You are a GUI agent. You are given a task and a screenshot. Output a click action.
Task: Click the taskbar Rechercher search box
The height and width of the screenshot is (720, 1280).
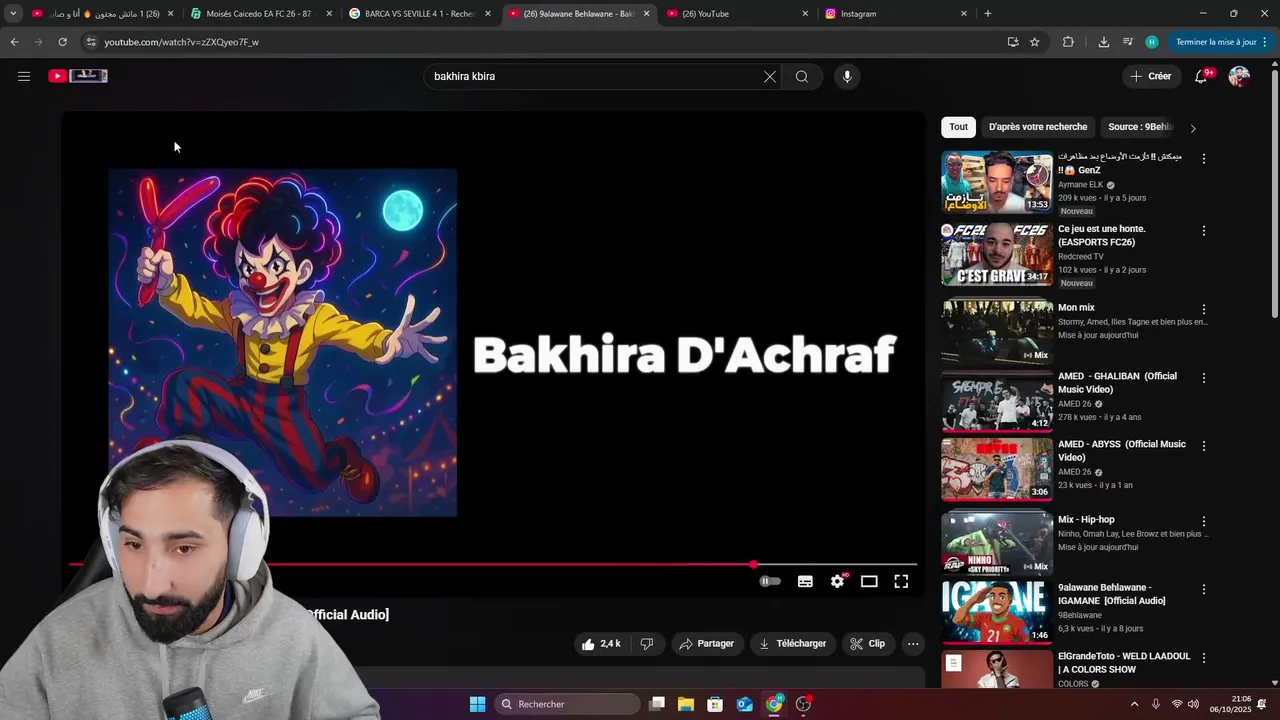[569, 704]
